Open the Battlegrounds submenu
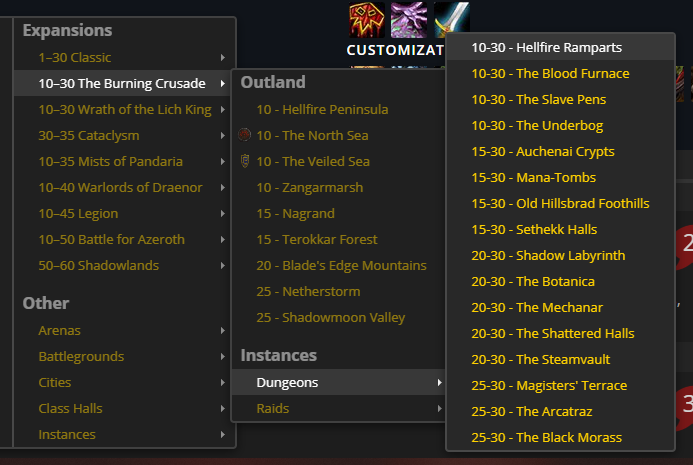The width and height of the screenshot is (693, 465). coord(81,356)
